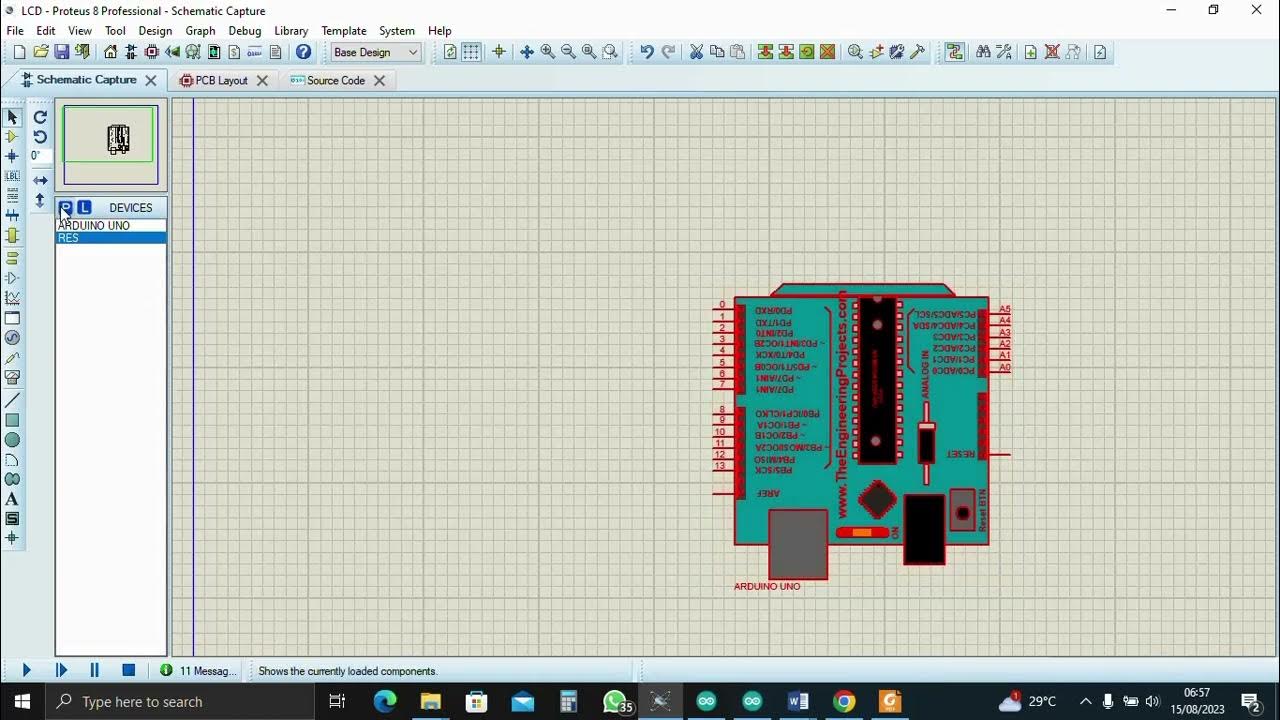Image resolution: width=1280 pixels, height=720 pixels.
Task: Save the project with the floppy disk icon
Action: point(62,52)
